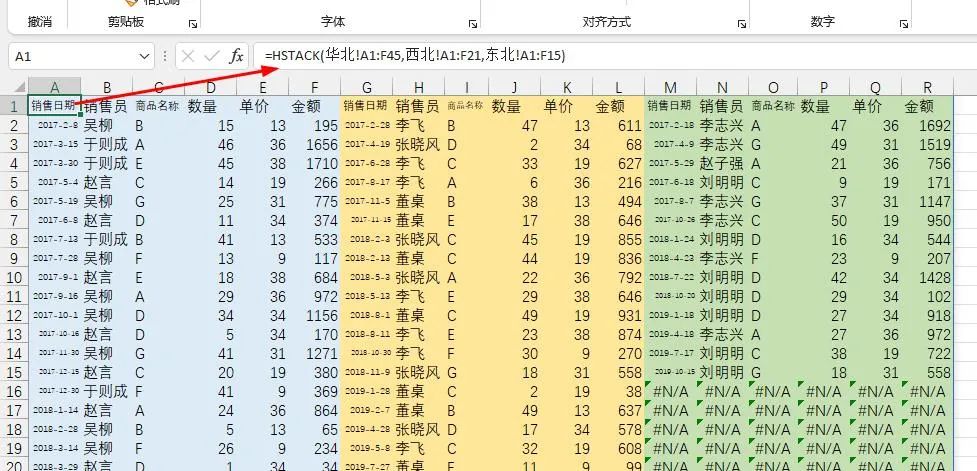Select cell R6 with value 1147
The height and width of the screenshot is (471, 977).
(928, 201)
